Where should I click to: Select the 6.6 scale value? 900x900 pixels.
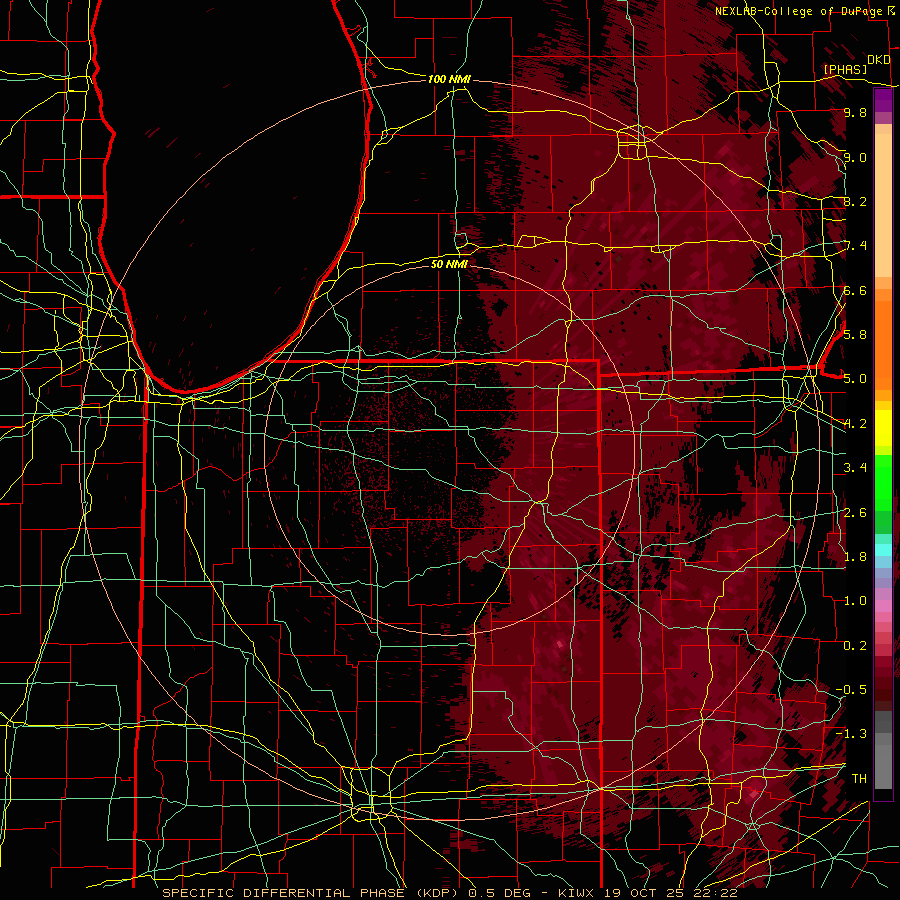(x=855, y=290)
